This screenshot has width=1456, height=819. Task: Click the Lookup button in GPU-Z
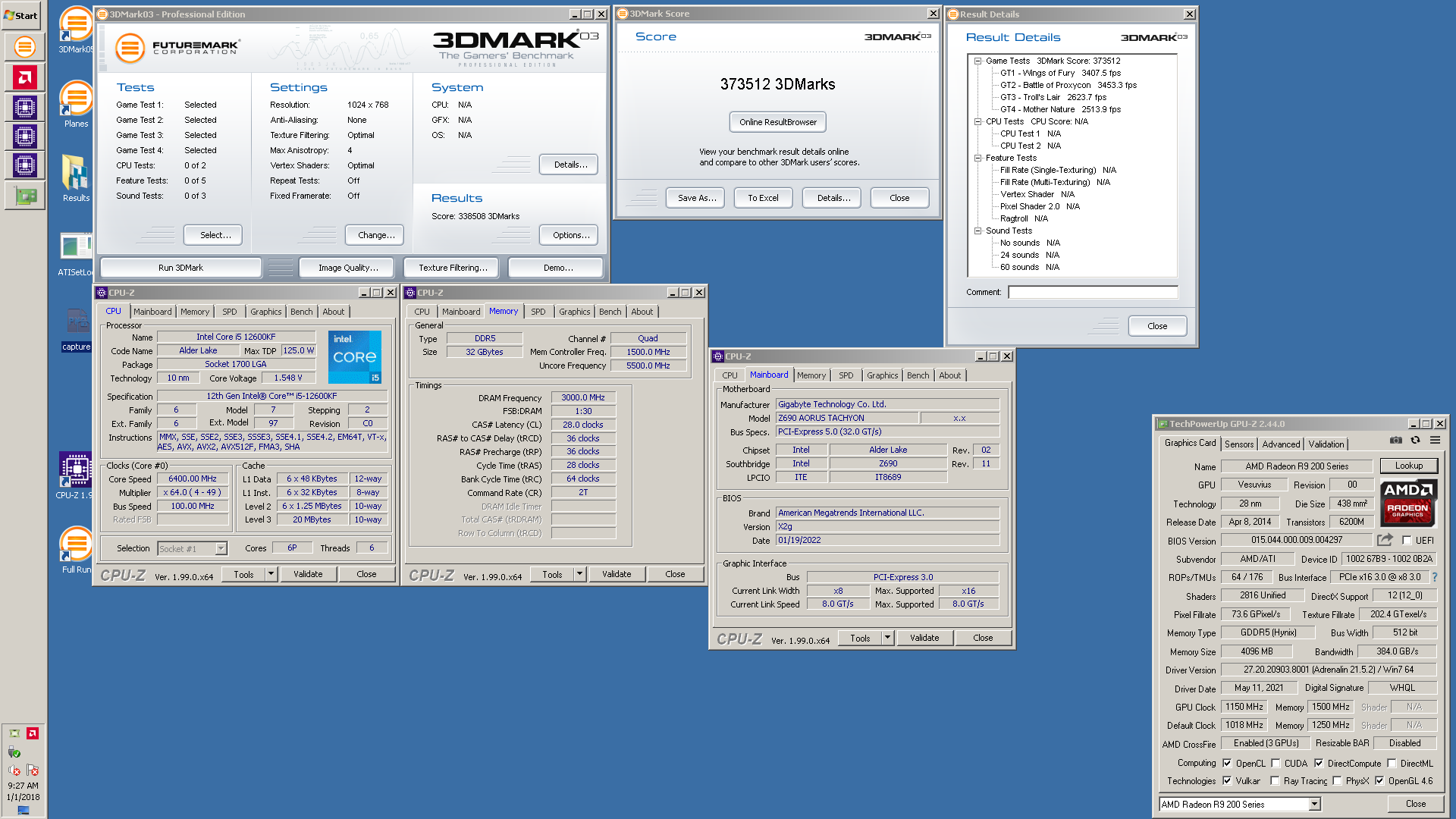pos(1409,466)
